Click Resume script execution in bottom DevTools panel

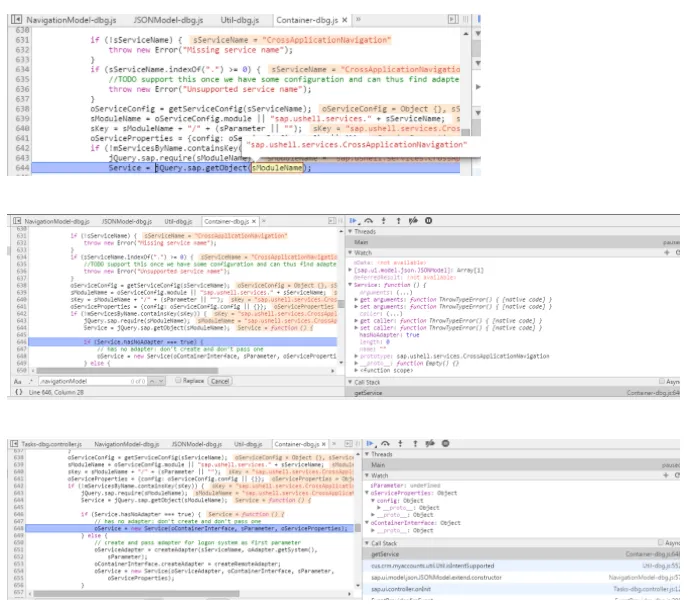[x=370, y=443]
